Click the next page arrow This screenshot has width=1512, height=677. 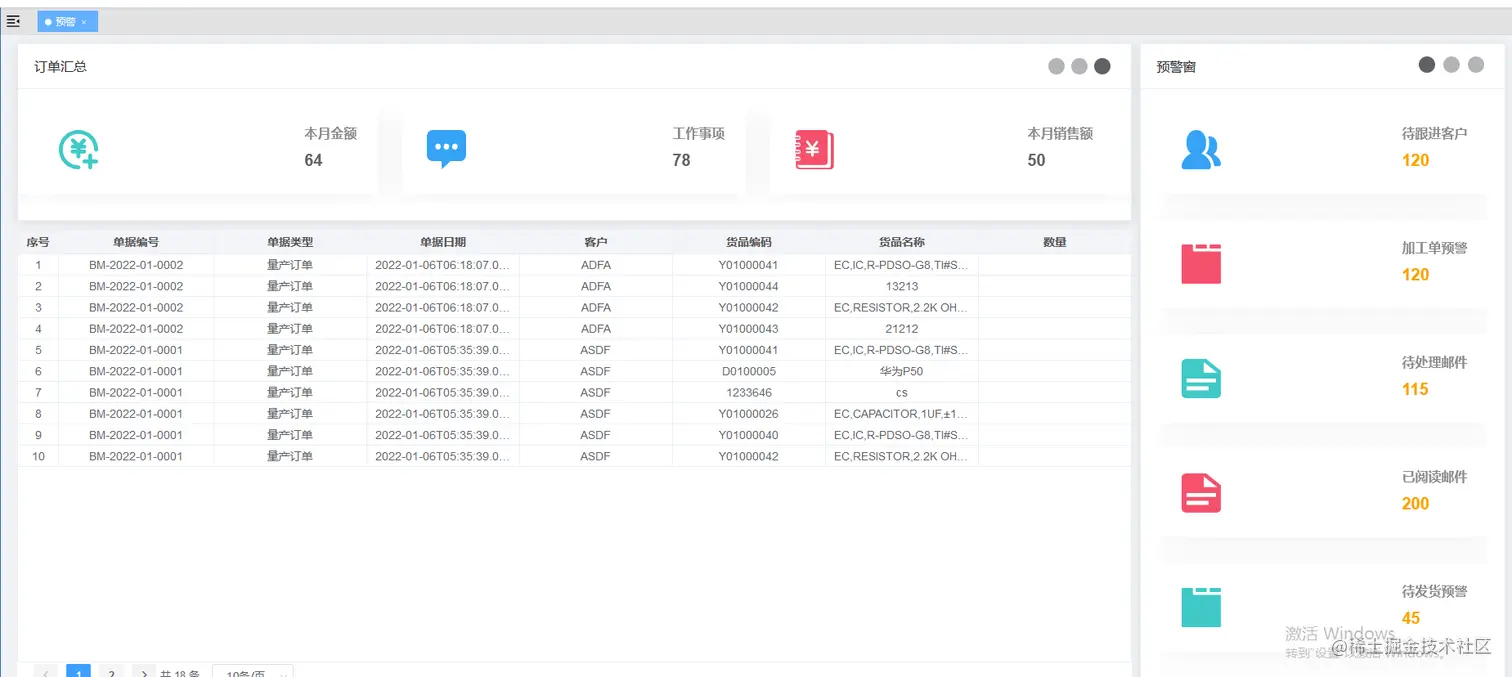(x=144, y=672)
